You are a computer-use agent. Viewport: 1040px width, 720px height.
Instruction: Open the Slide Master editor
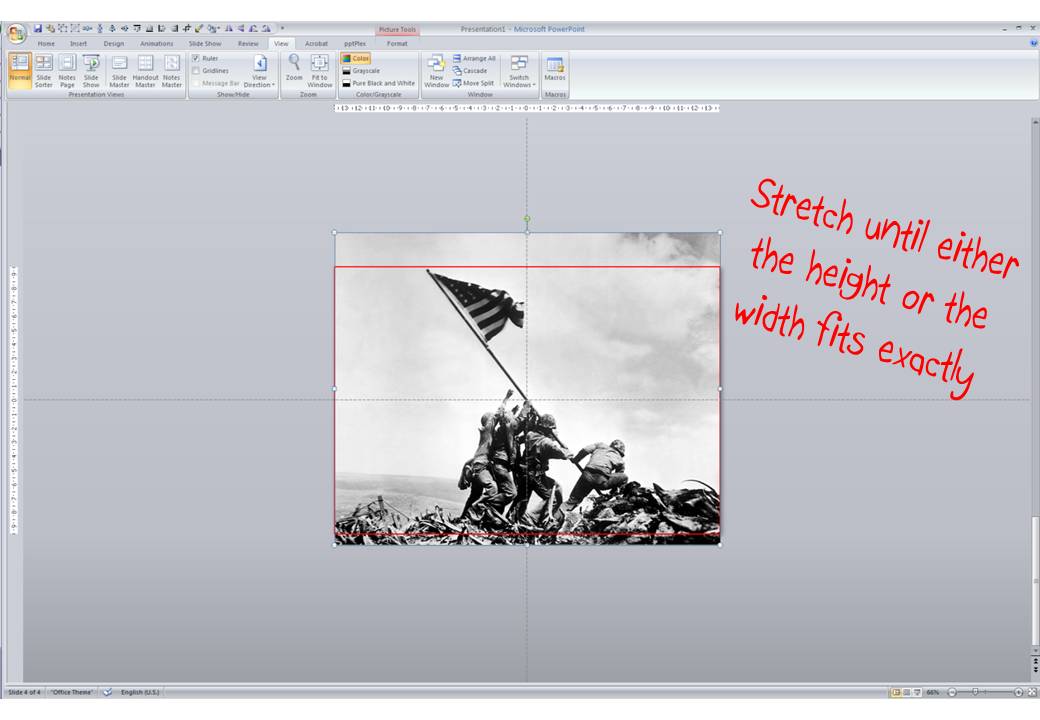(118, 70)
